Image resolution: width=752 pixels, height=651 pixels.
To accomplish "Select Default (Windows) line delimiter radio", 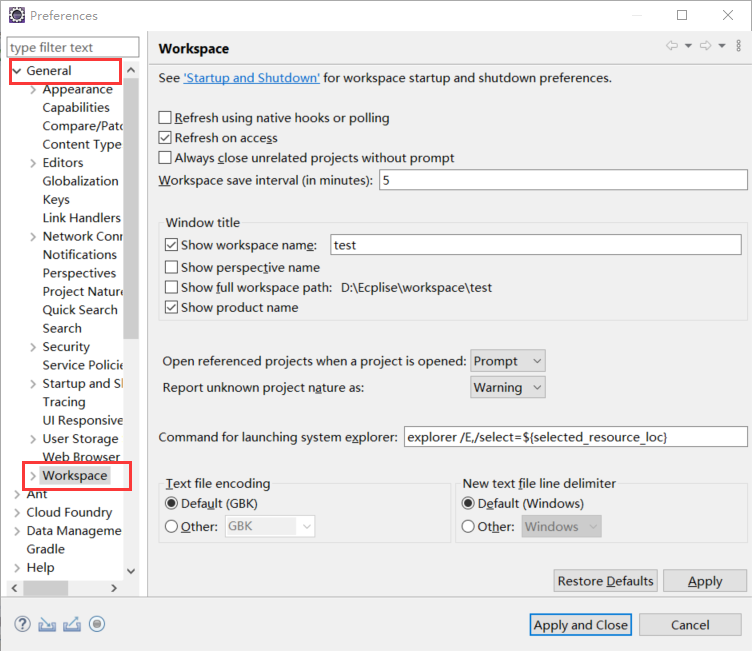I will [x=468, y=503].
